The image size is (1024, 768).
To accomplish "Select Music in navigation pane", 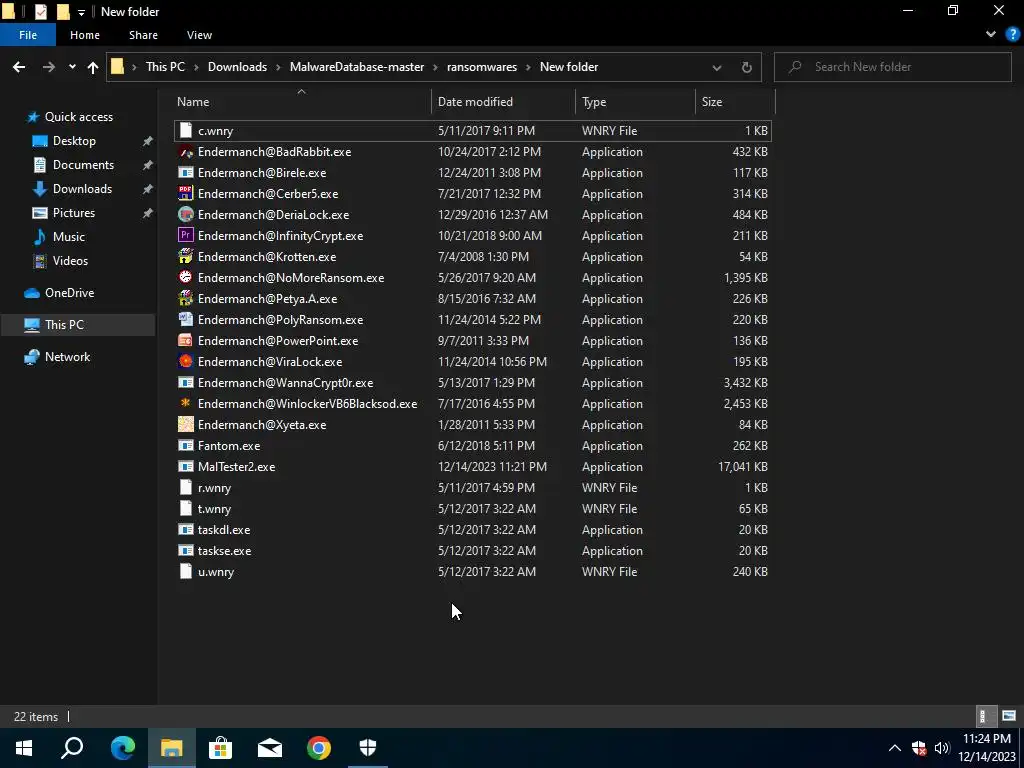I will [x=69, y=236].
